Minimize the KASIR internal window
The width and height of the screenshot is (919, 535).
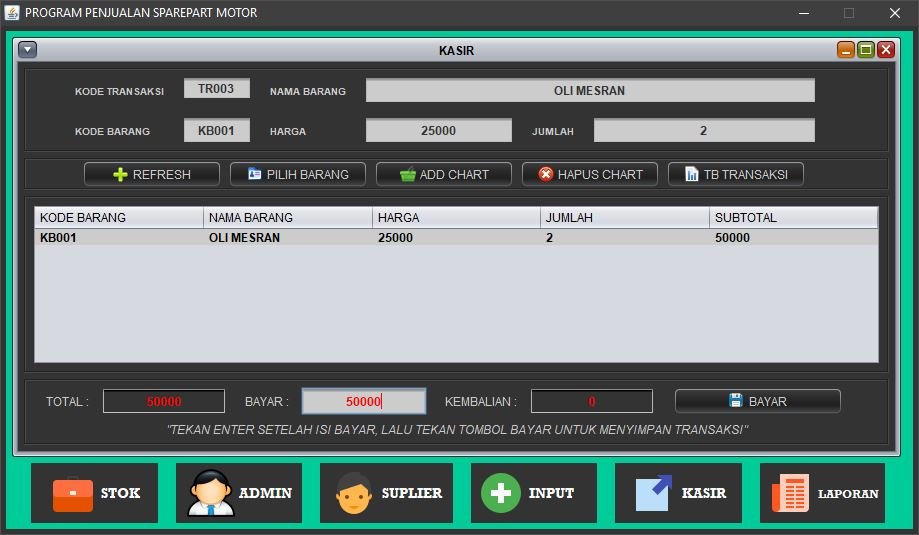click(x=846, y=50)
